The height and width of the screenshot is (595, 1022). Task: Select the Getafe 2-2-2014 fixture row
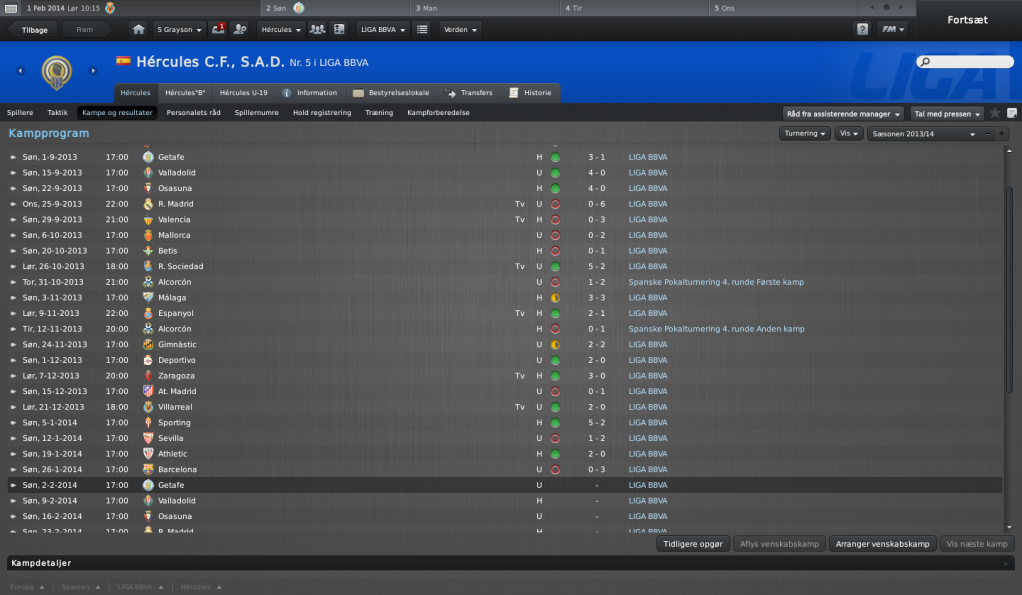pos(504,485)
